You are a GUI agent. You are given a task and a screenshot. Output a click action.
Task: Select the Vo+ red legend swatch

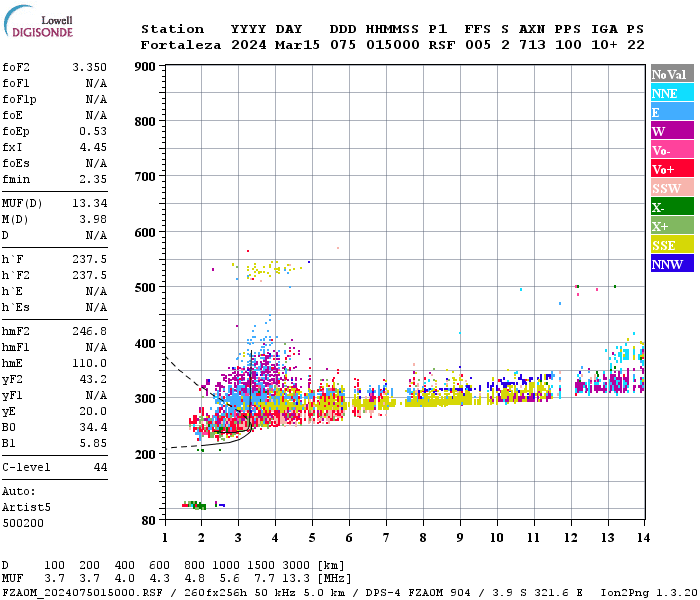point(672,169)
